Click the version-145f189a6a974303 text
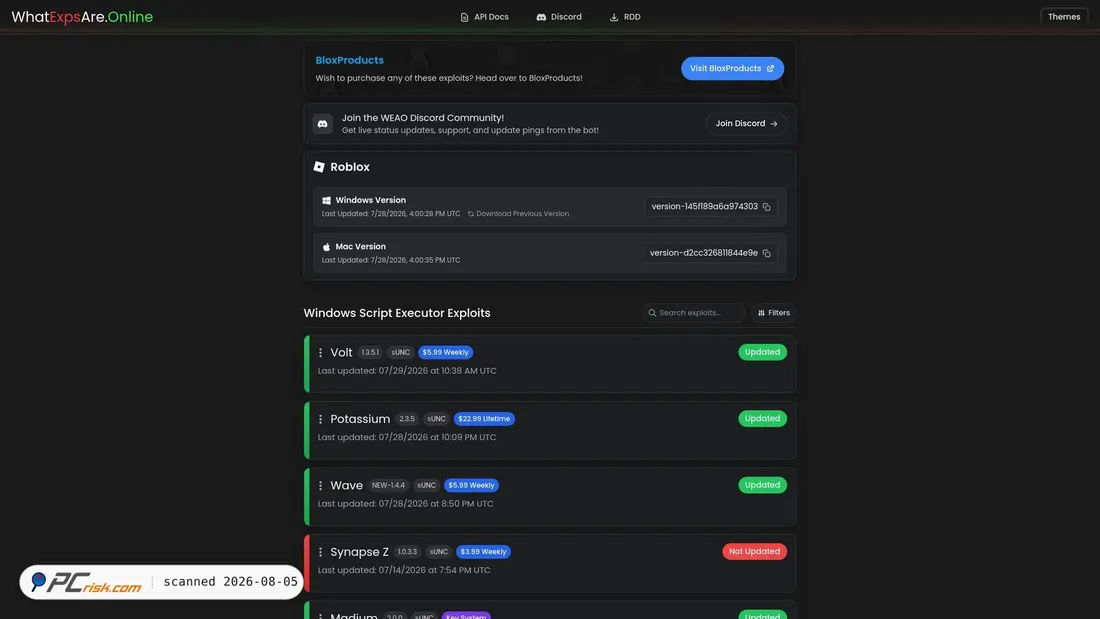 click(x=704, y=206)
